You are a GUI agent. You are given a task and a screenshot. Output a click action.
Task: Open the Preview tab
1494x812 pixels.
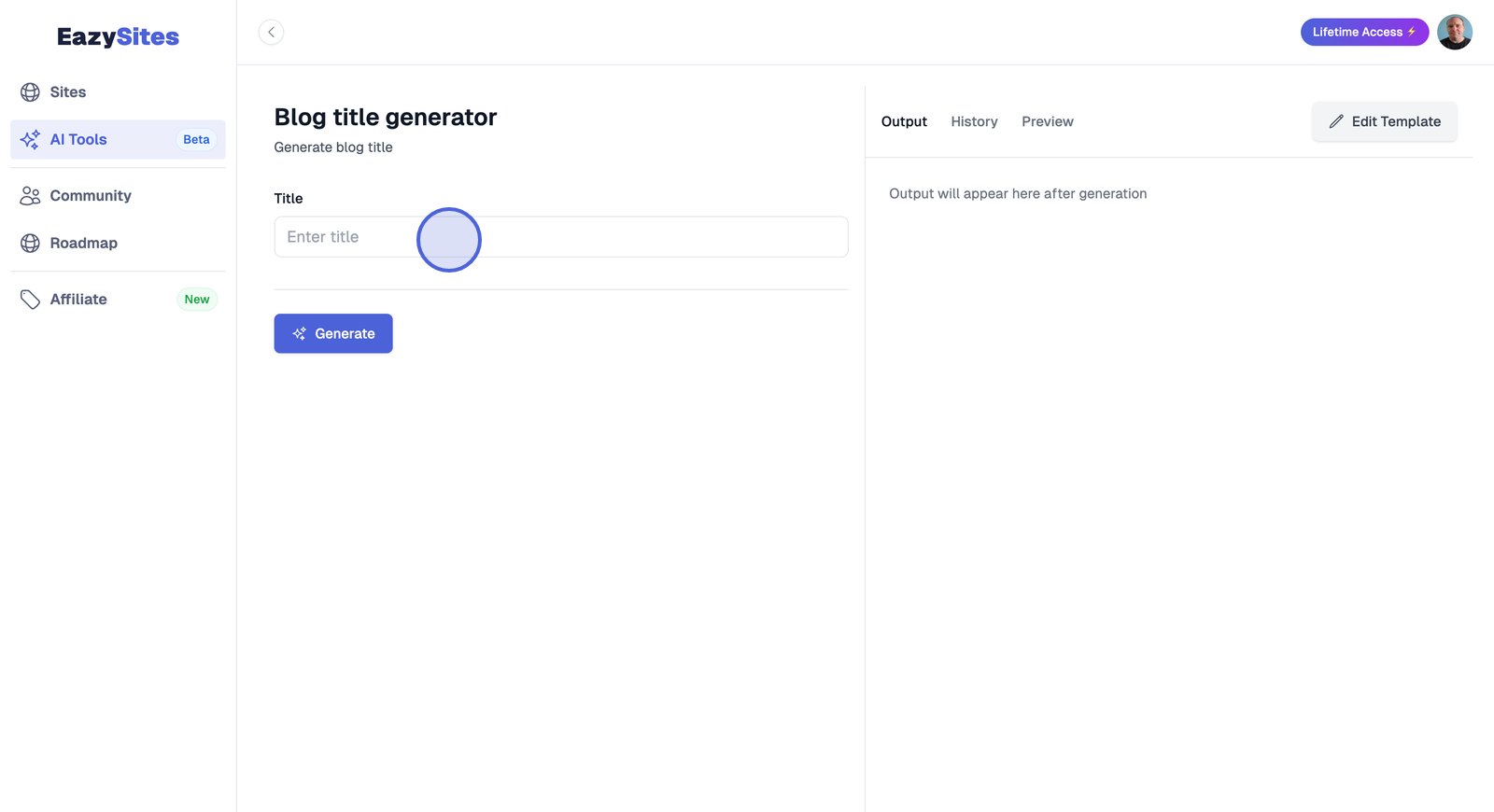tap(1047, 121)
